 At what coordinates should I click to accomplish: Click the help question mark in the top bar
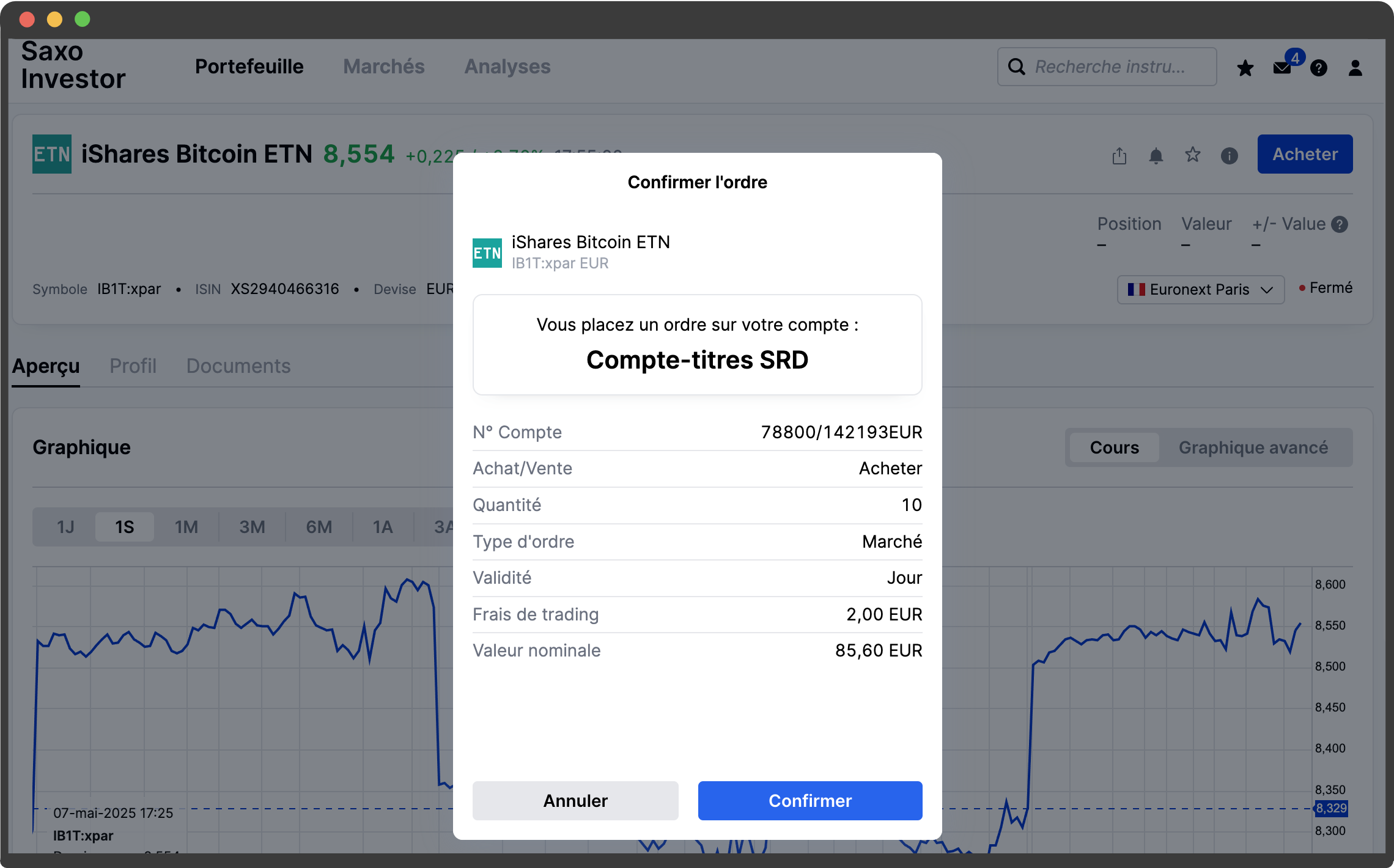coord(1319,68)
